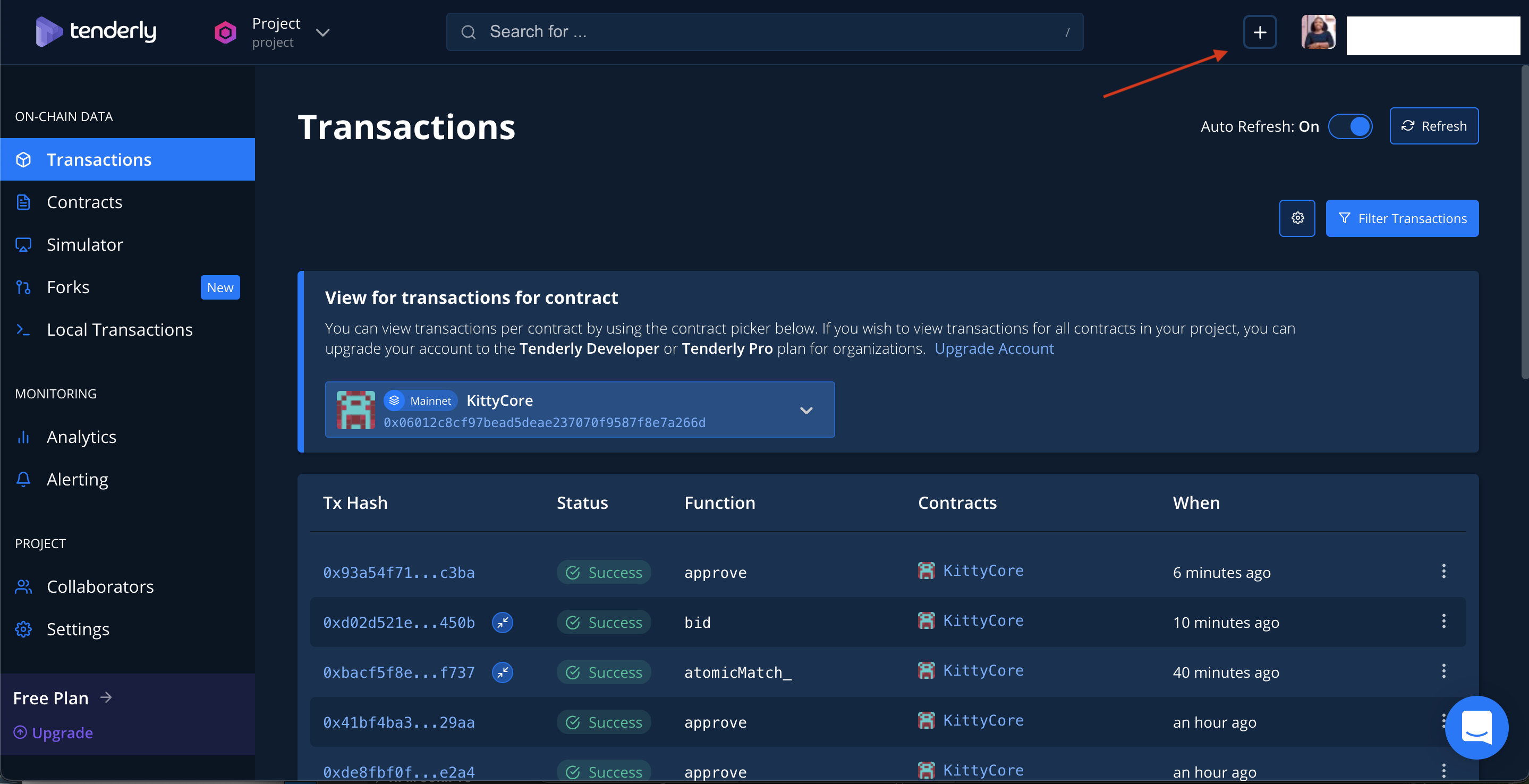Click the New badge beside Forks
The image size is (1529, 784).
pos(220,287)
